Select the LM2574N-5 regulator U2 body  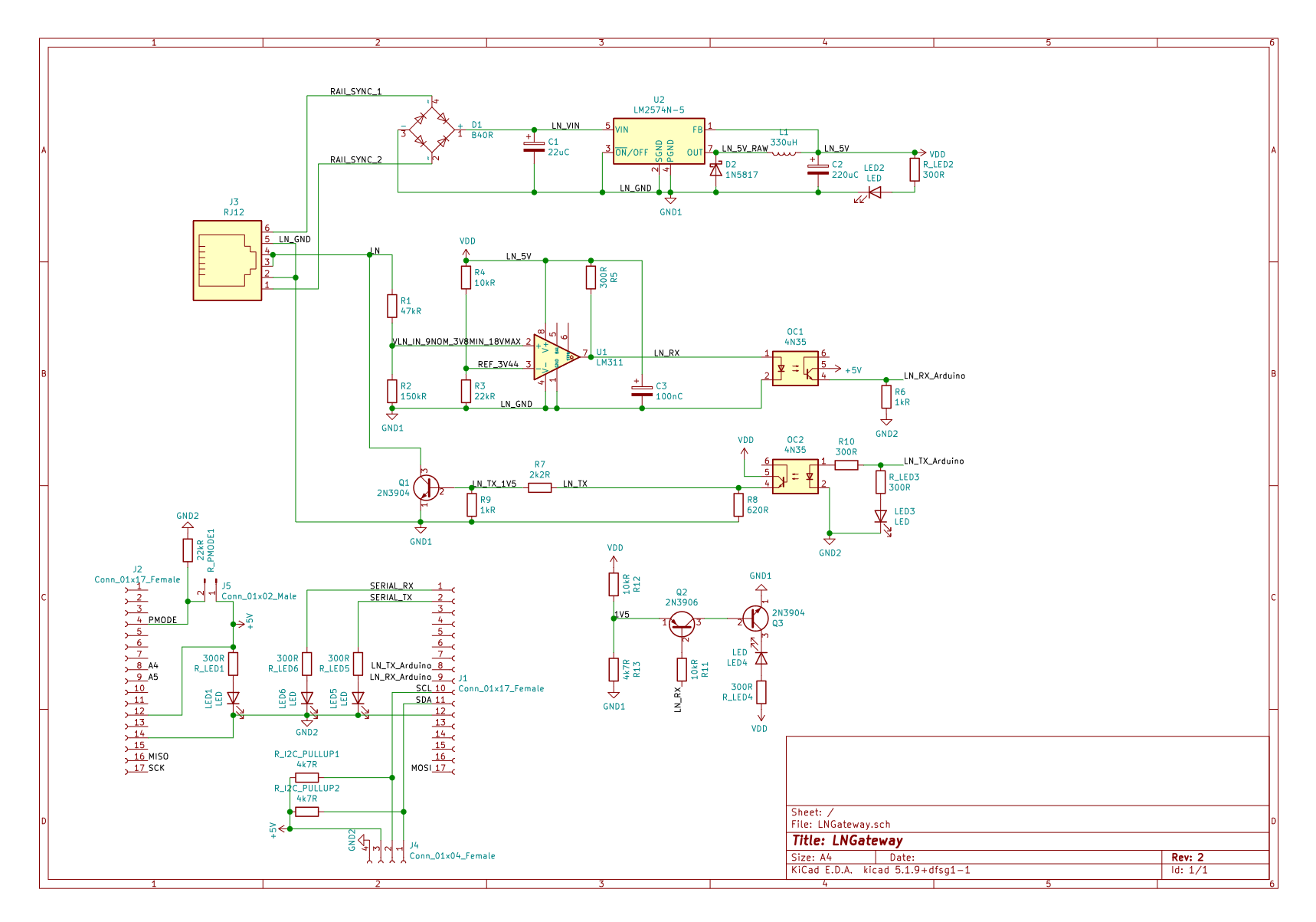click(x=659, y=141)
